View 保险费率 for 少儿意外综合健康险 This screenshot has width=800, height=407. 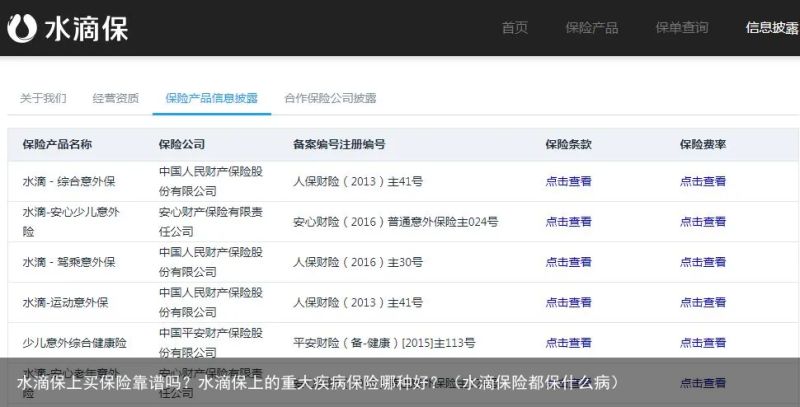click(x=703, y=342)
